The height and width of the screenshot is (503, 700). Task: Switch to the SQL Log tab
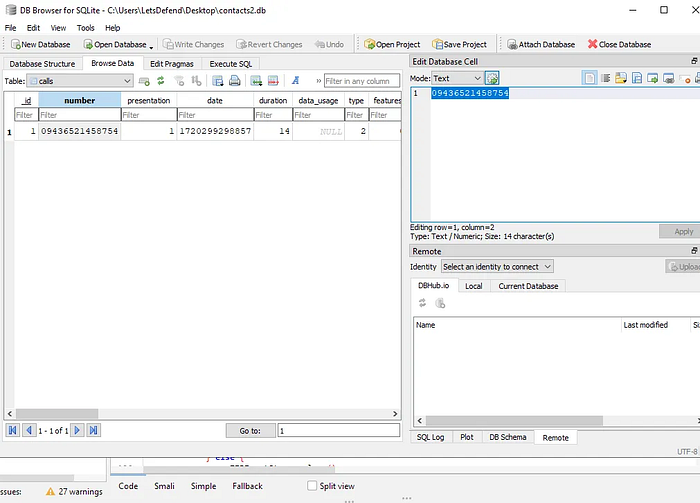[x=430, y=437]
